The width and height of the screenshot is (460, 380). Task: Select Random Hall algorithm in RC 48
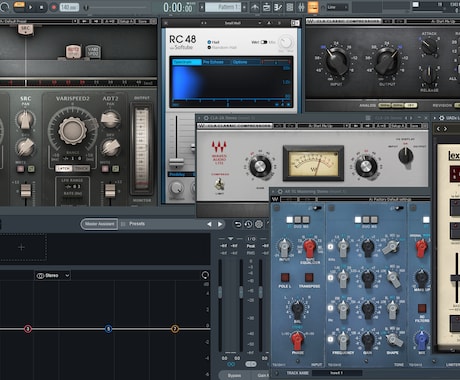(209, 47)
